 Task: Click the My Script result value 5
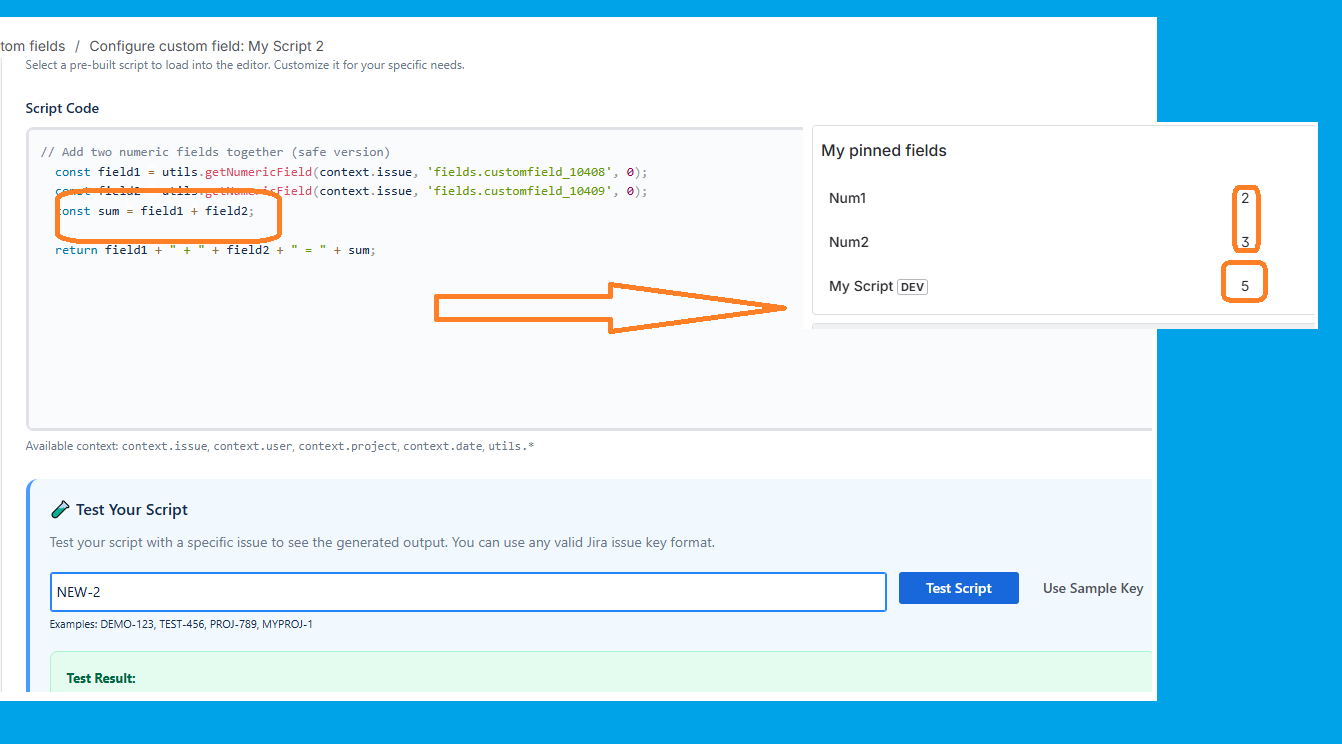(1245, 286)
